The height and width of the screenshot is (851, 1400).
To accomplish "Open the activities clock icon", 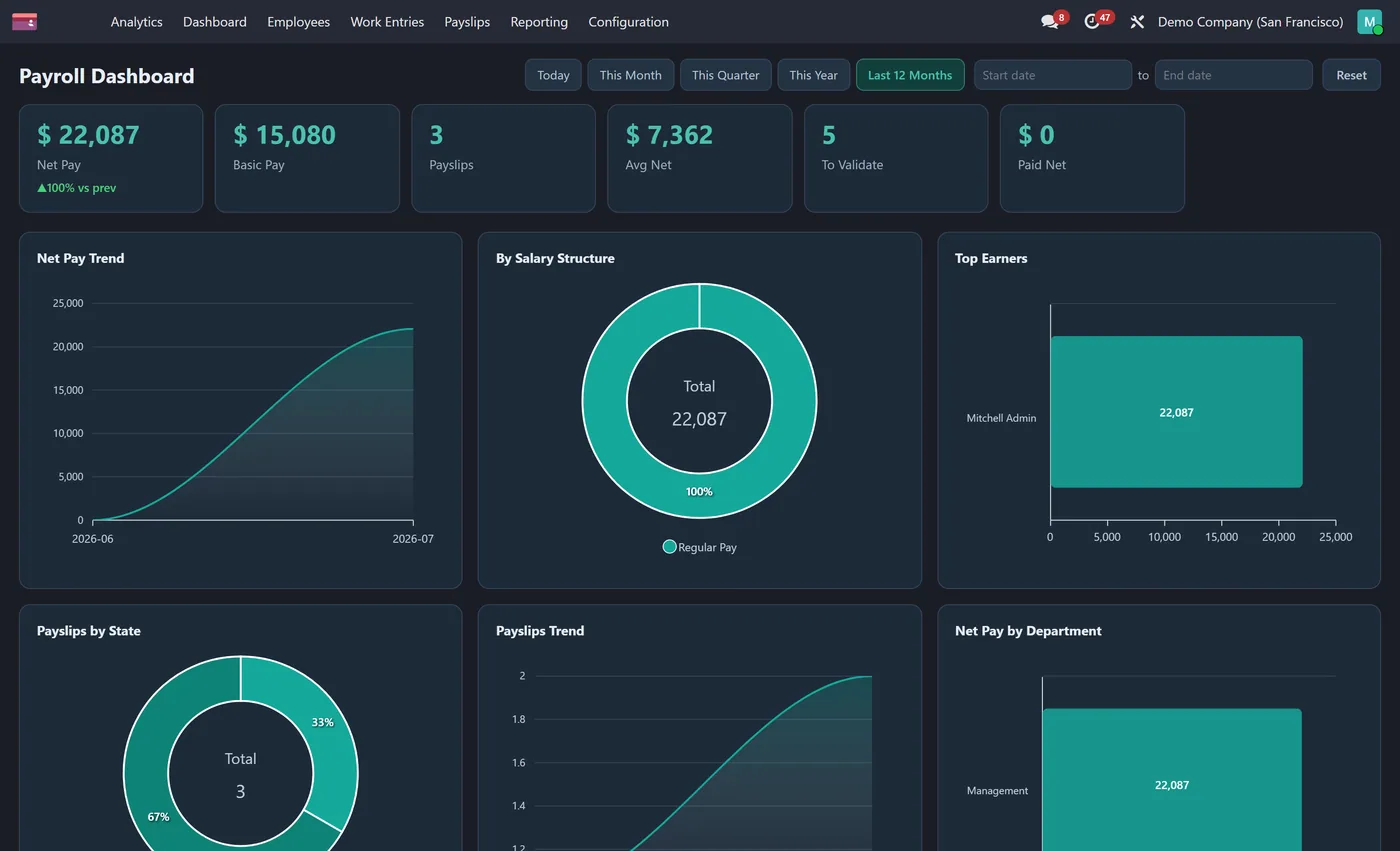I will 1092,21.
